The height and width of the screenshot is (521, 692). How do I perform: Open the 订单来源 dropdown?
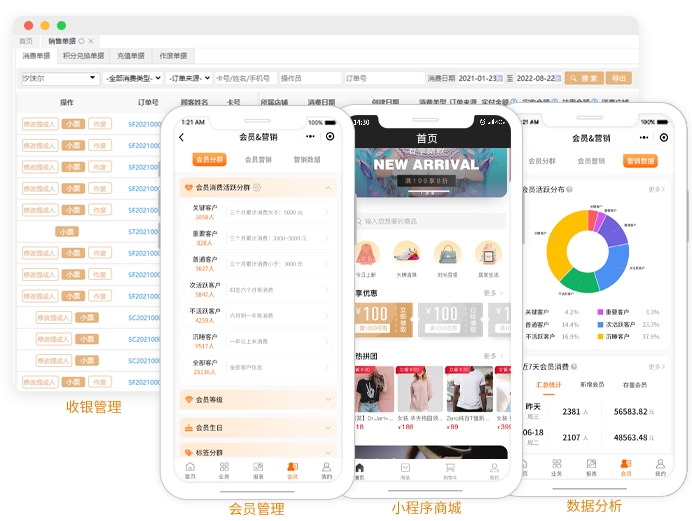point(190,79)
